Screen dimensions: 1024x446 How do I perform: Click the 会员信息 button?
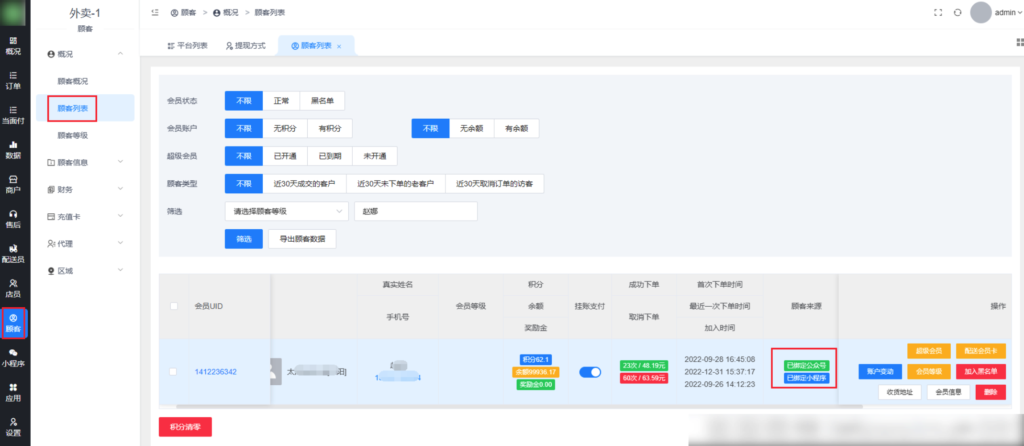click(x=948, y=392)
